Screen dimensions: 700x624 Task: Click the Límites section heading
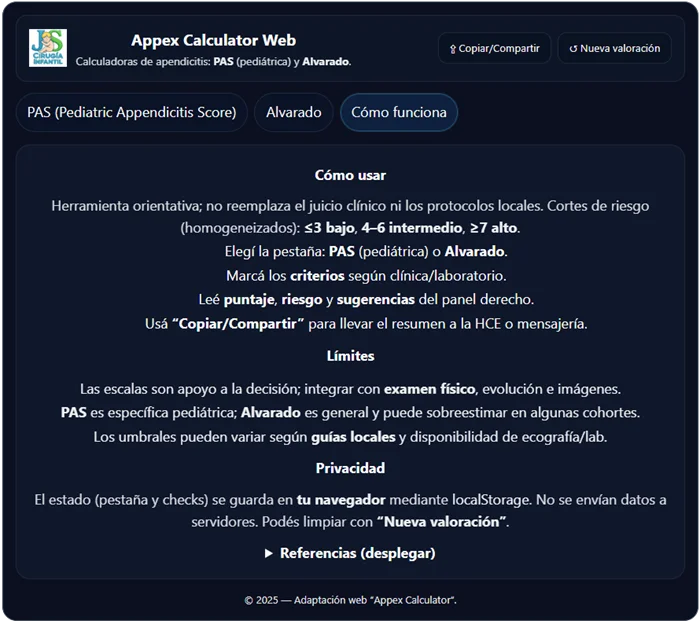(350, 356)
